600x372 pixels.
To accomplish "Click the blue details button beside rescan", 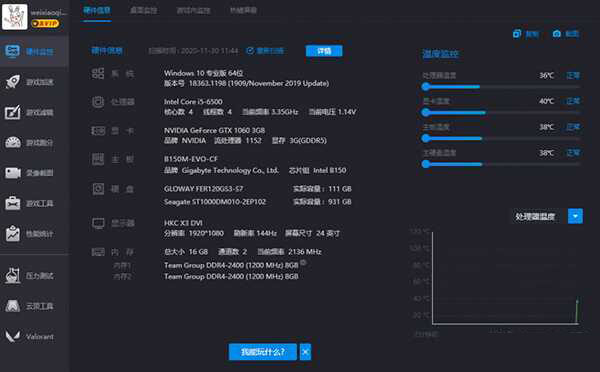I will pyautogui.click(x=324, y=51).
